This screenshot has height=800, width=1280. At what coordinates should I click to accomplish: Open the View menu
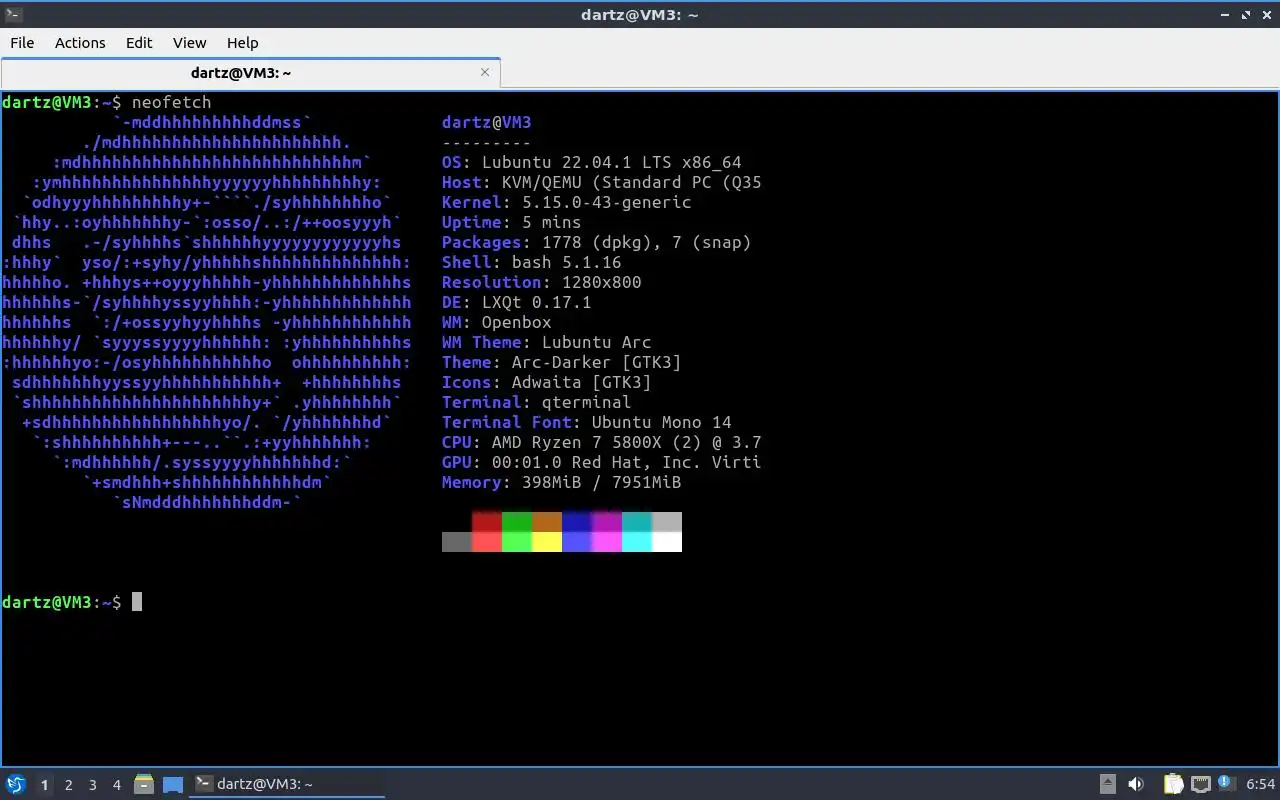[189, 43]
